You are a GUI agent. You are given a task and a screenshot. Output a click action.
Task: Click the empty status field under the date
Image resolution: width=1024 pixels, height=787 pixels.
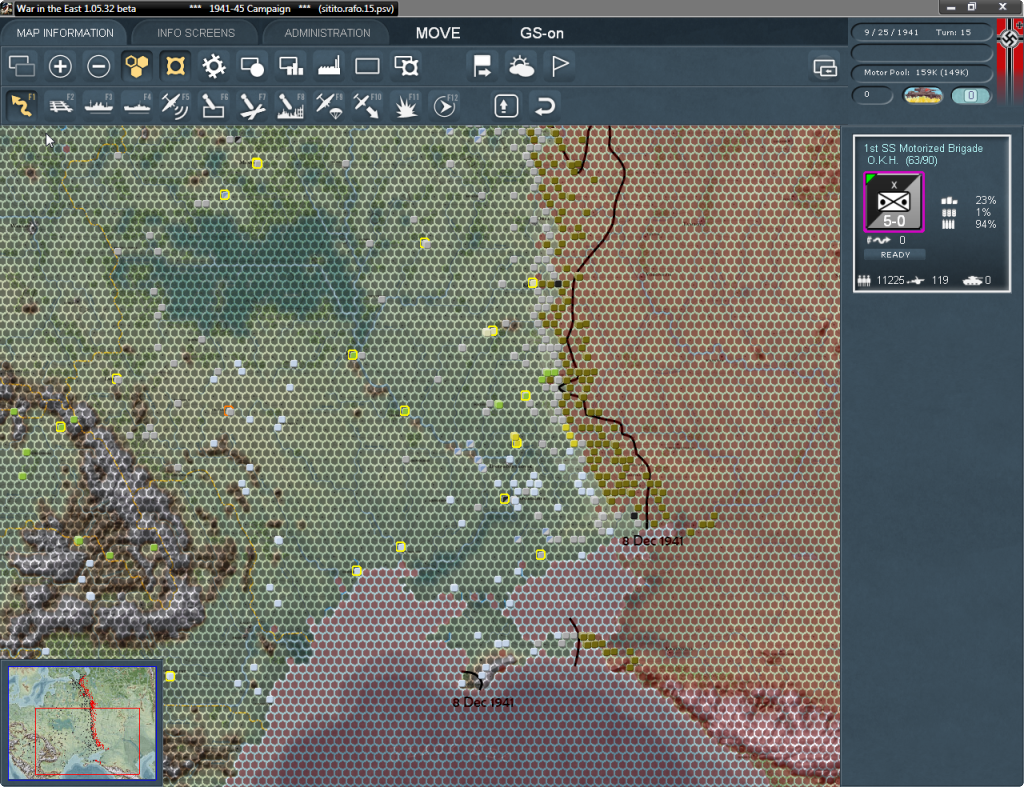click(921, 52)
